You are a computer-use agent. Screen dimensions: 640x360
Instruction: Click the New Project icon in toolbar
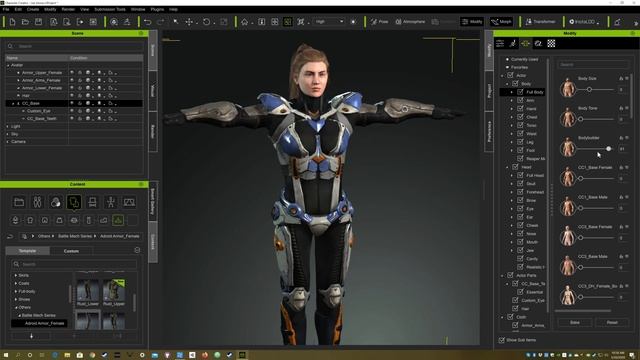[13, 22]
